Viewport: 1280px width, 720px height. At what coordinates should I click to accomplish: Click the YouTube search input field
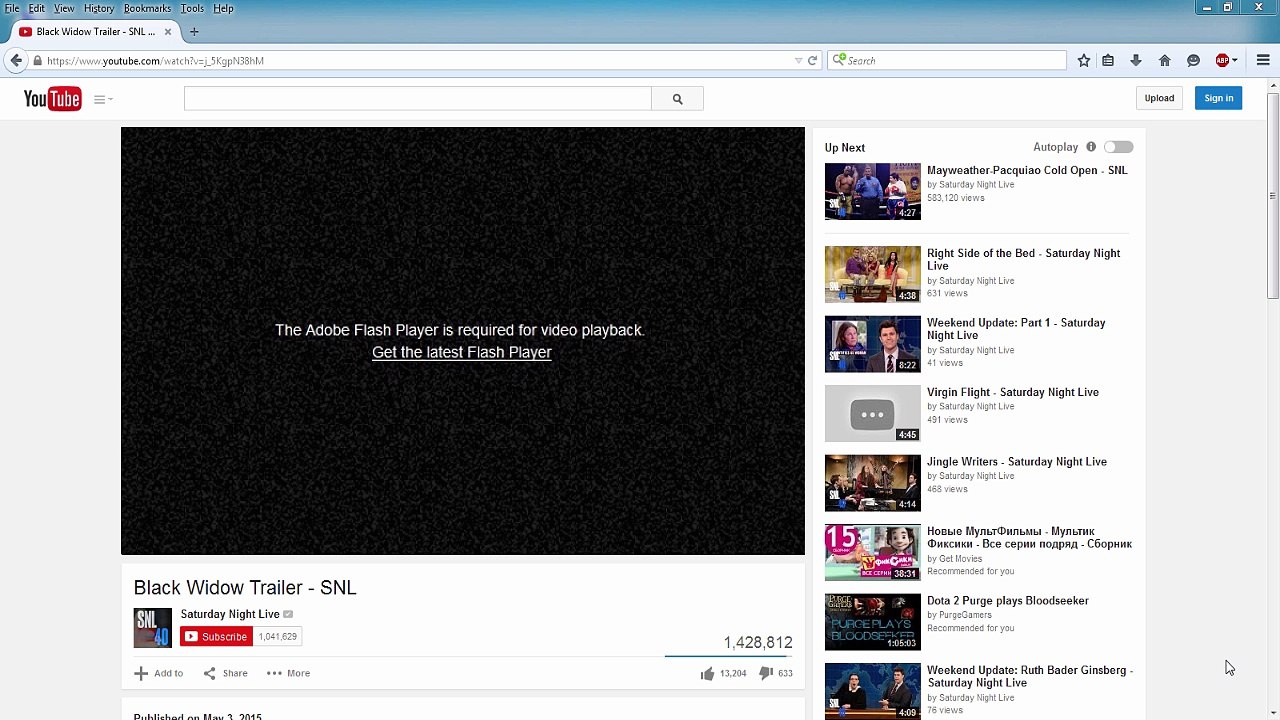point(417,99)
